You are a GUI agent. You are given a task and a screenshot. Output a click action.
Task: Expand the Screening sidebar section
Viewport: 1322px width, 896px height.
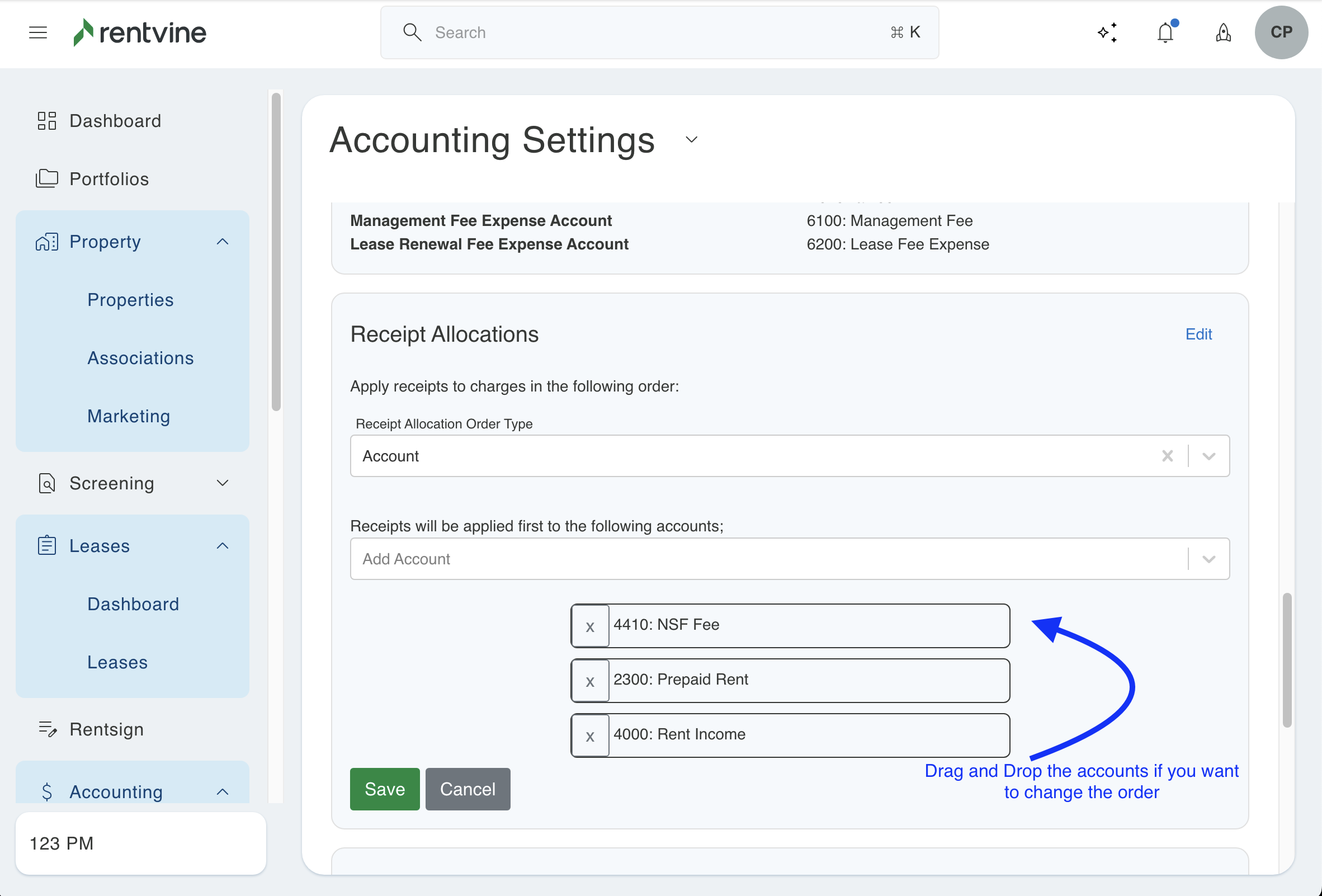click(x=223, y=483)
